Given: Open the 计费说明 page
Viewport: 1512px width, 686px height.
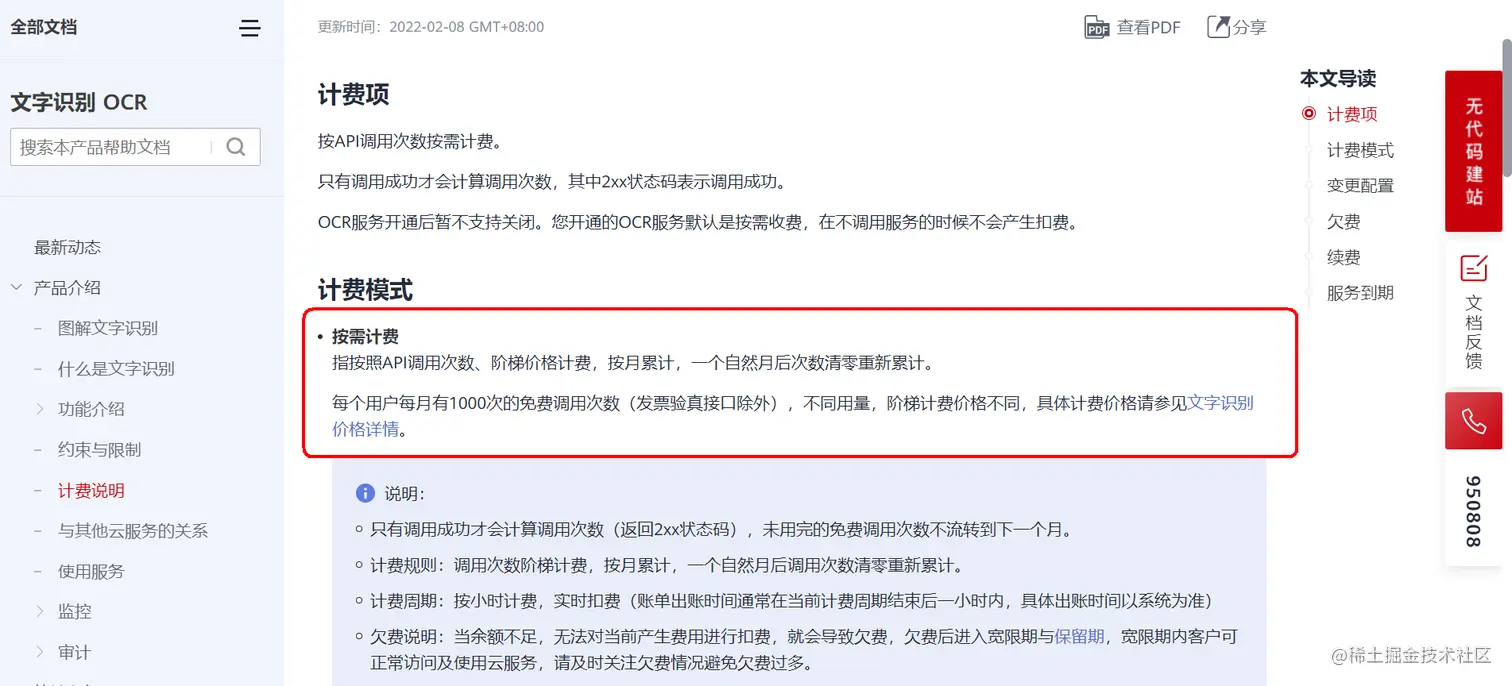Looking at the screenshot, I should (91, 490).
